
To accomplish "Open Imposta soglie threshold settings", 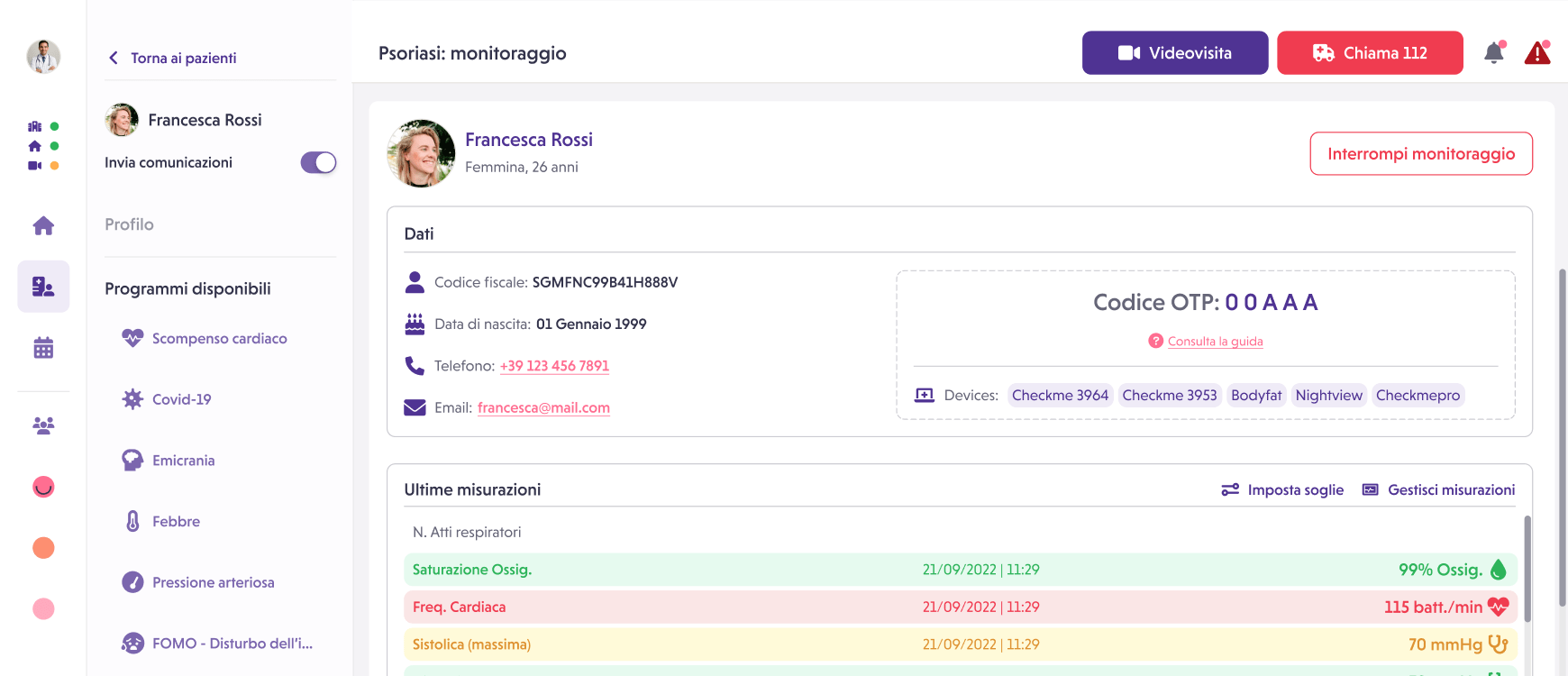I will point(1282,489).
